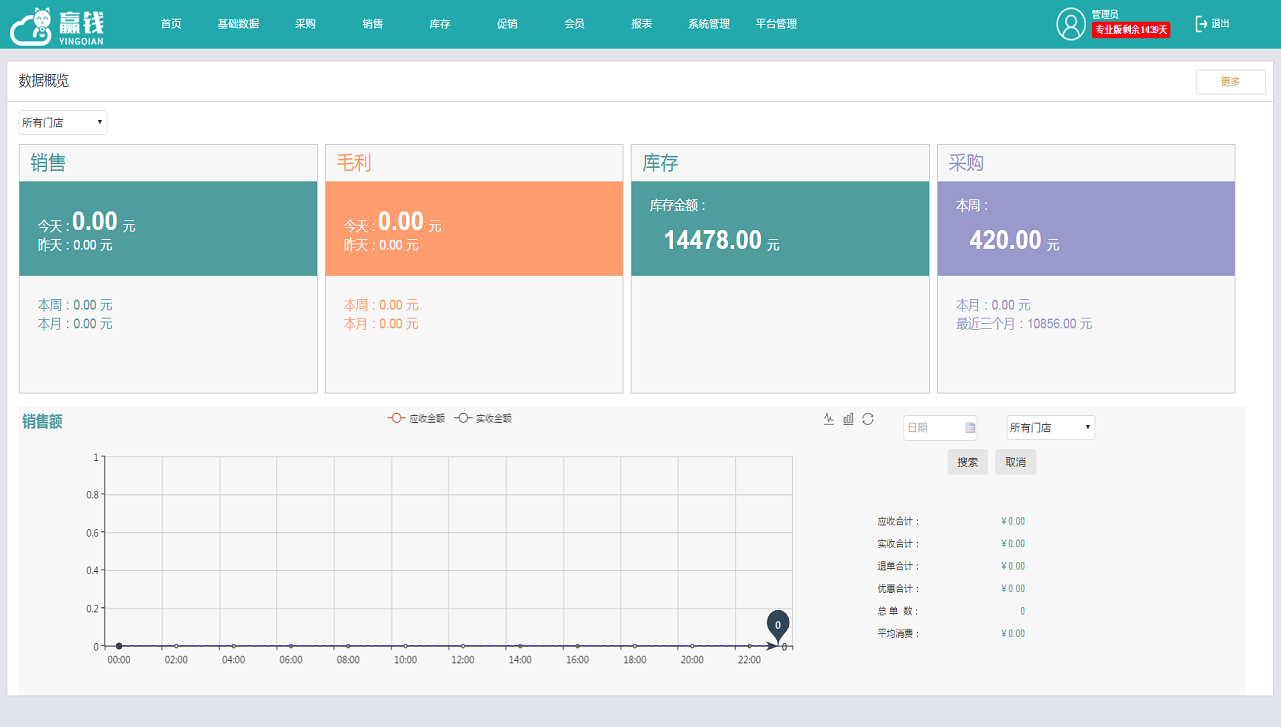Click 最近三个月 : 10856.00 元 text

tap(1024, 324)
